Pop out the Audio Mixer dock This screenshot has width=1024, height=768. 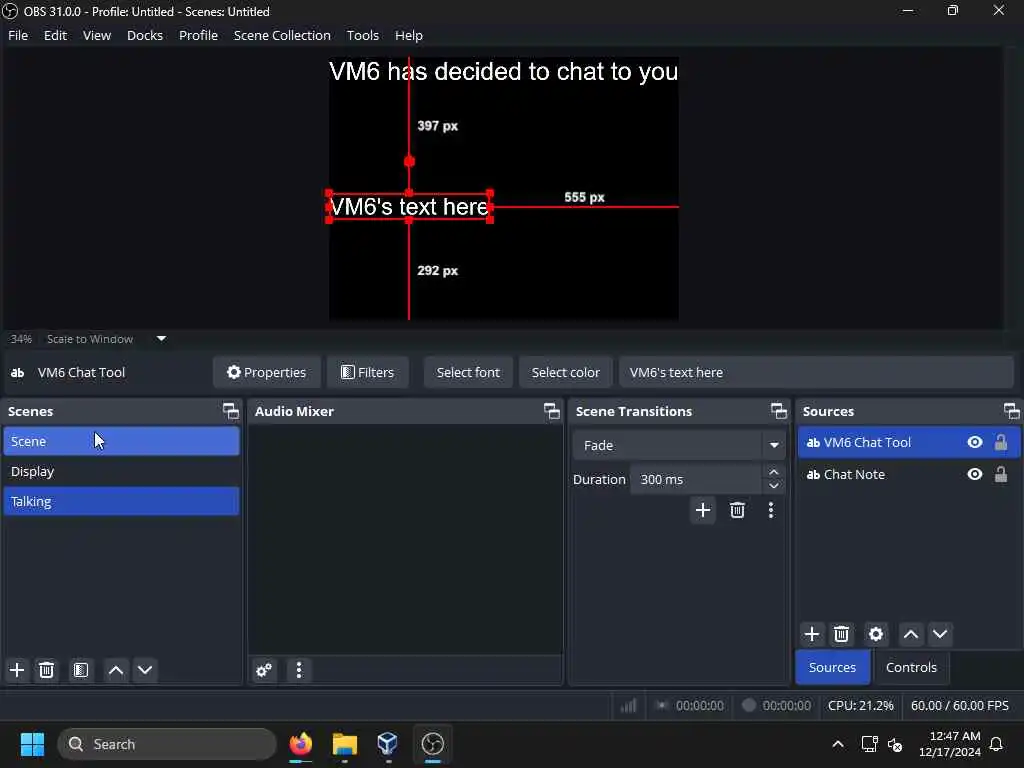pos(552,411)
